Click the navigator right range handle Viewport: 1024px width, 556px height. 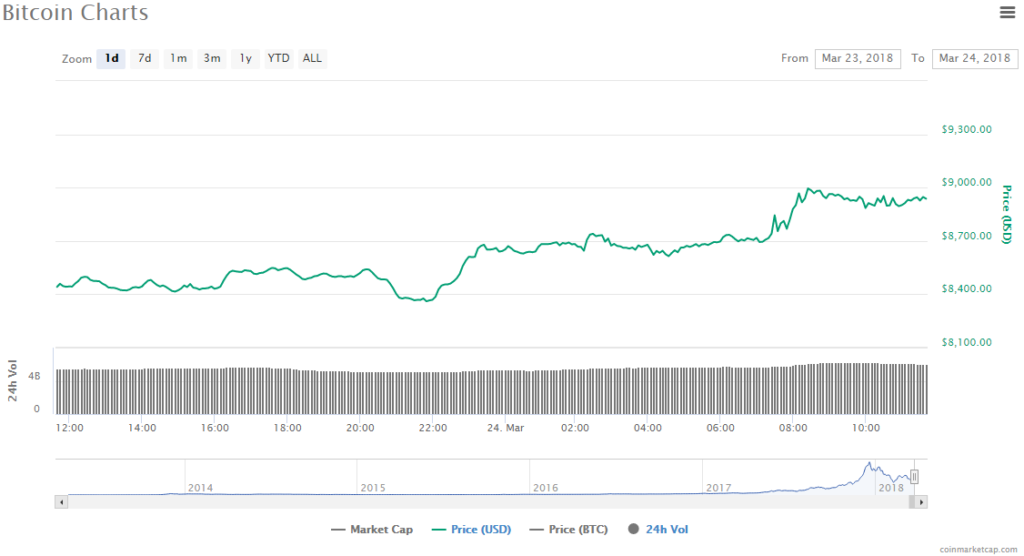tap(914, 477)
